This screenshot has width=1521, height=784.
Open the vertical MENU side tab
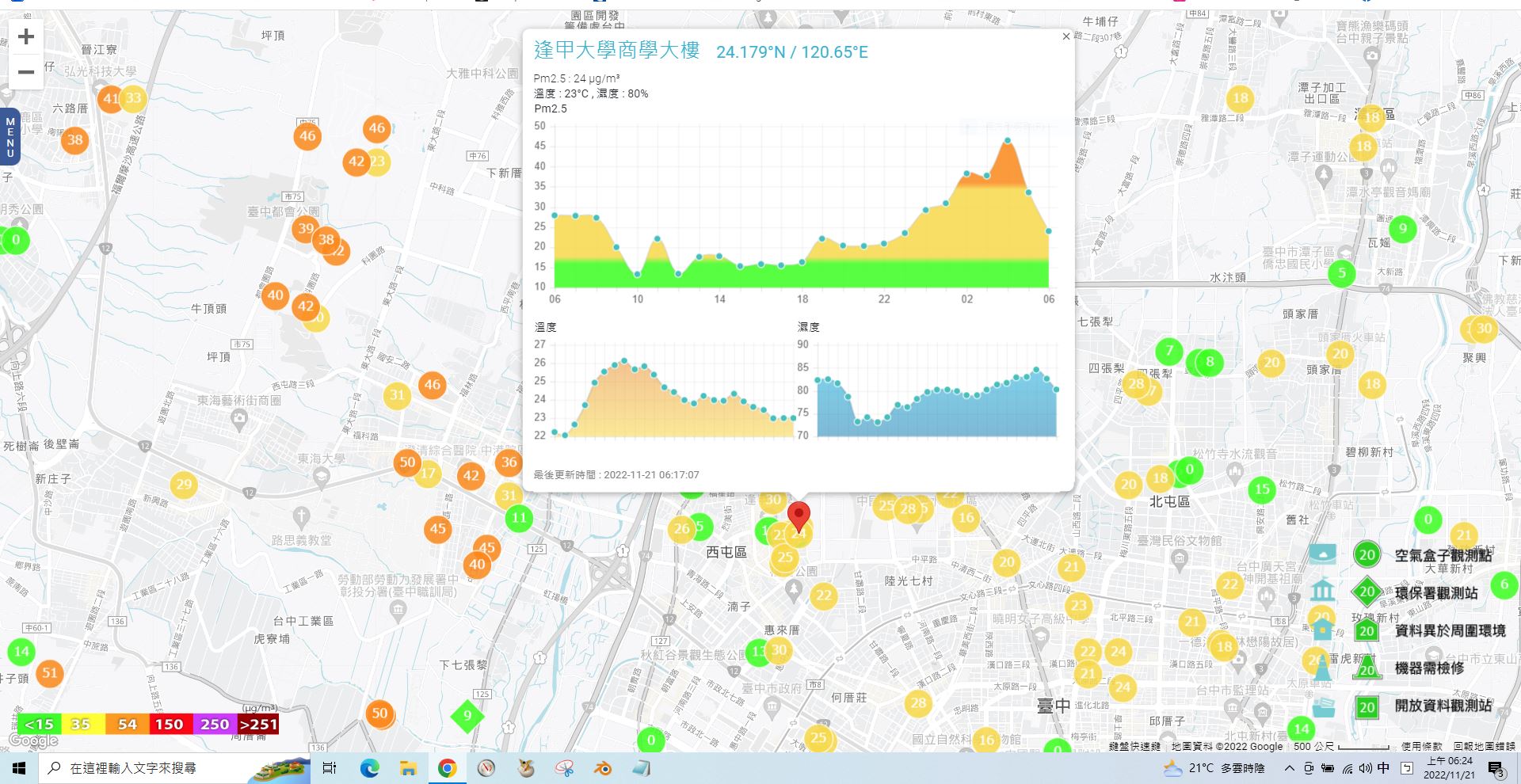pos(10,137)
